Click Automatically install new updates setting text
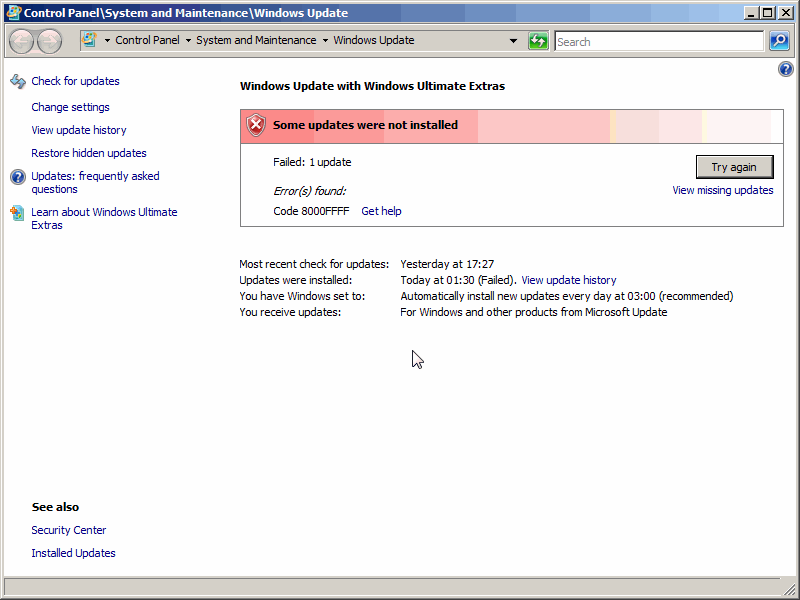800x600 pixels. click(x=566, y=296)
